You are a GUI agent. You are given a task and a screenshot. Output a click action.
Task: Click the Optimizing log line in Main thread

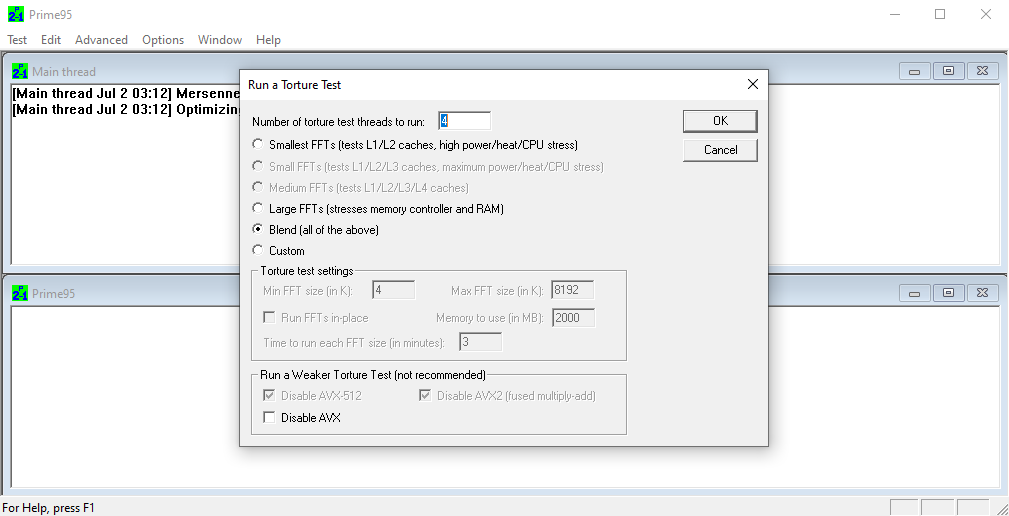tap(126, 109)
